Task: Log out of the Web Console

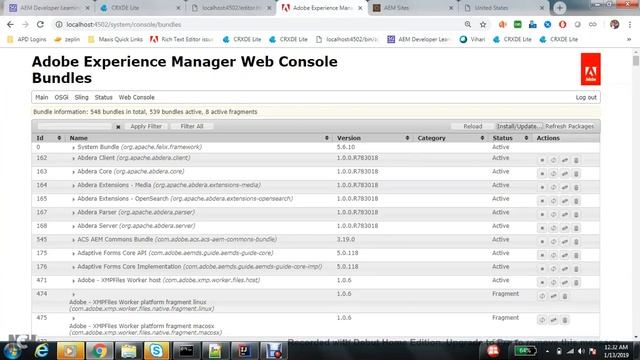Action: point(586,98)
